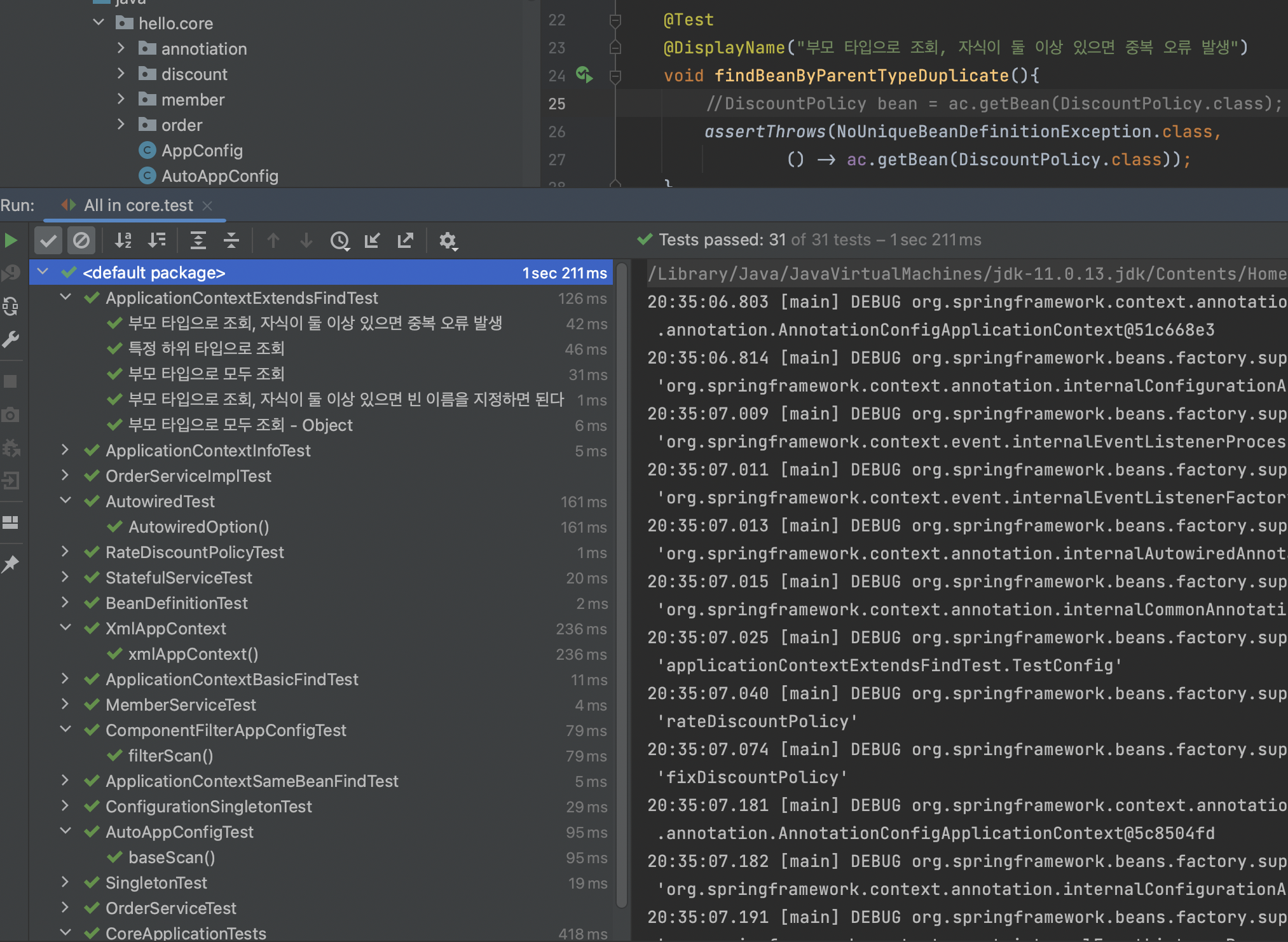Expand the member package folder
Viewport: 1288px width, 942px height.
click(121, 99)
